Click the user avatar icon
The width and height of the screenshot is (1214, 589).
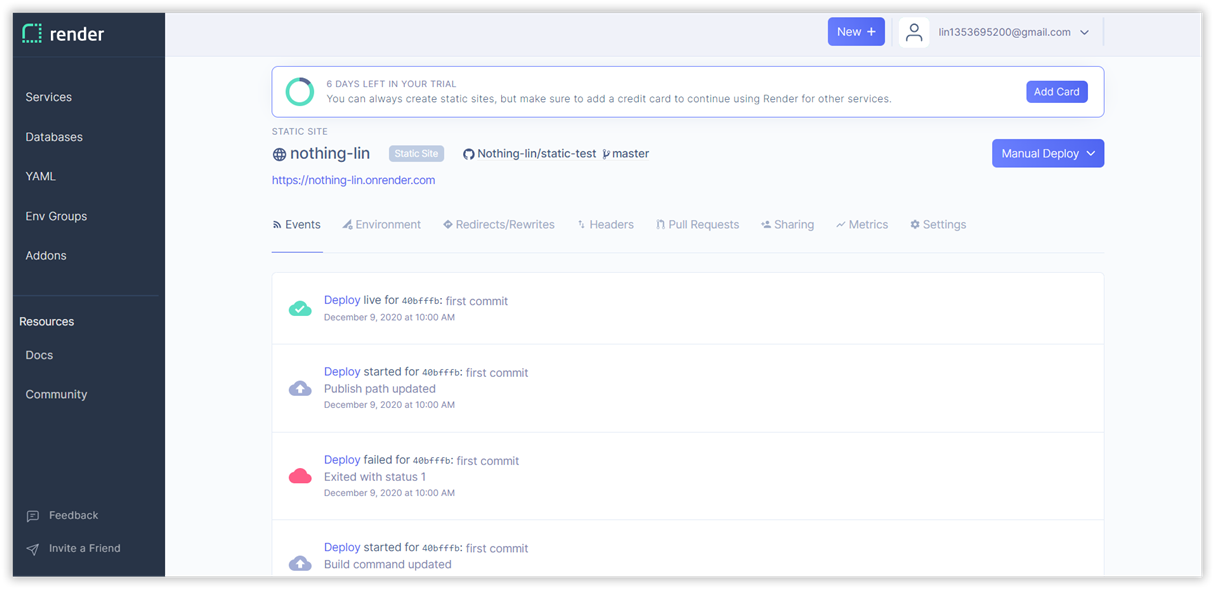(x=914, y=32)
